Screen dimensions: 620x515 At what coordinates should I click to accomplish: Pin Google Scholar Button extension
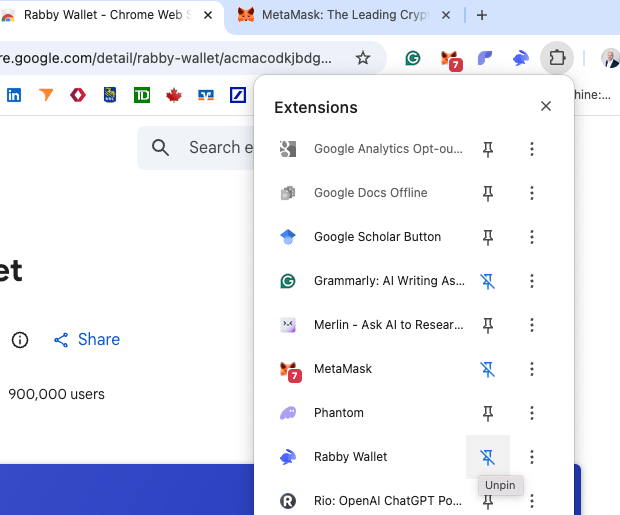tap(488, 237)
